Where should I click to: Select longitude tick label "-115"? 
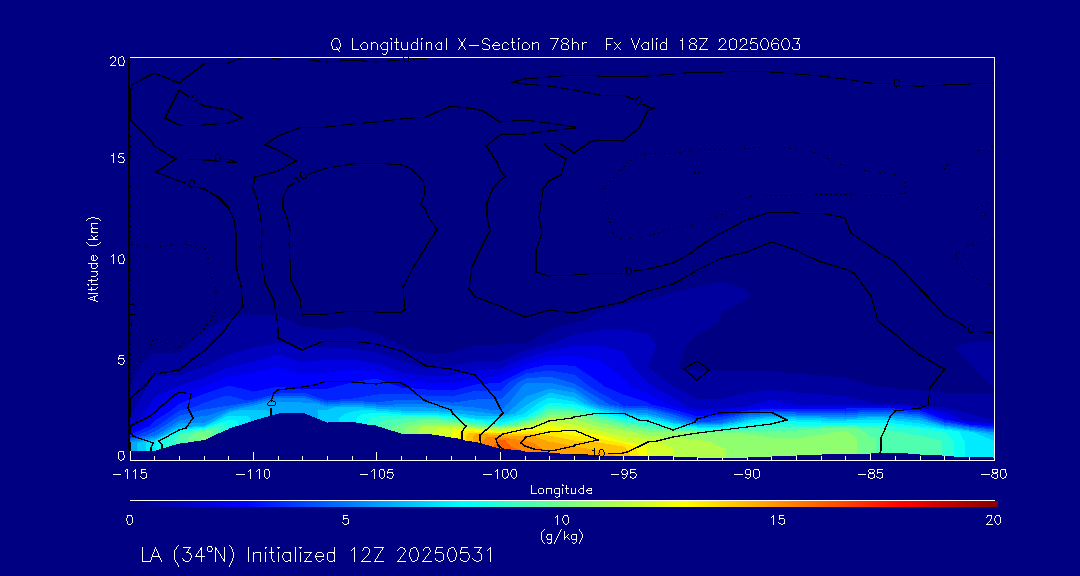[129, 475]
